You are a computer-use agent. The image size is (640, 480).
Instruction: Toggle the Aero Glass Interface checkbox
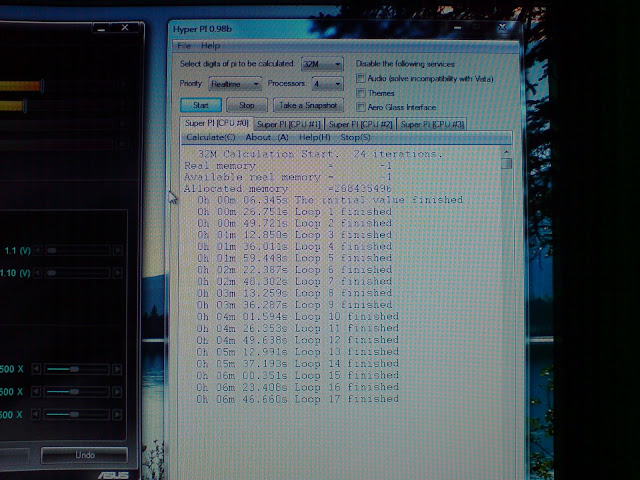360,107
